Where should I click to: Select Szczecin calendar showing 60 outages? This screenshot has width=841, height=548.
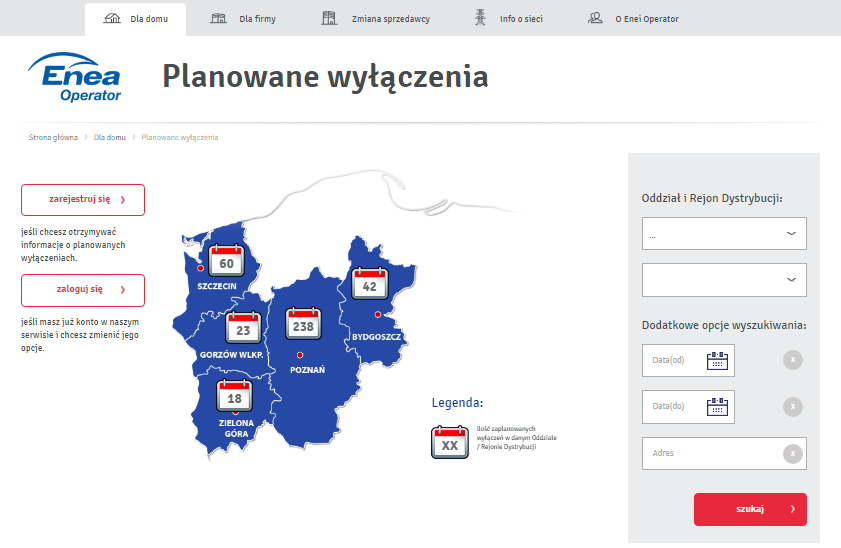pyautogui.click(x=226, y=261)
